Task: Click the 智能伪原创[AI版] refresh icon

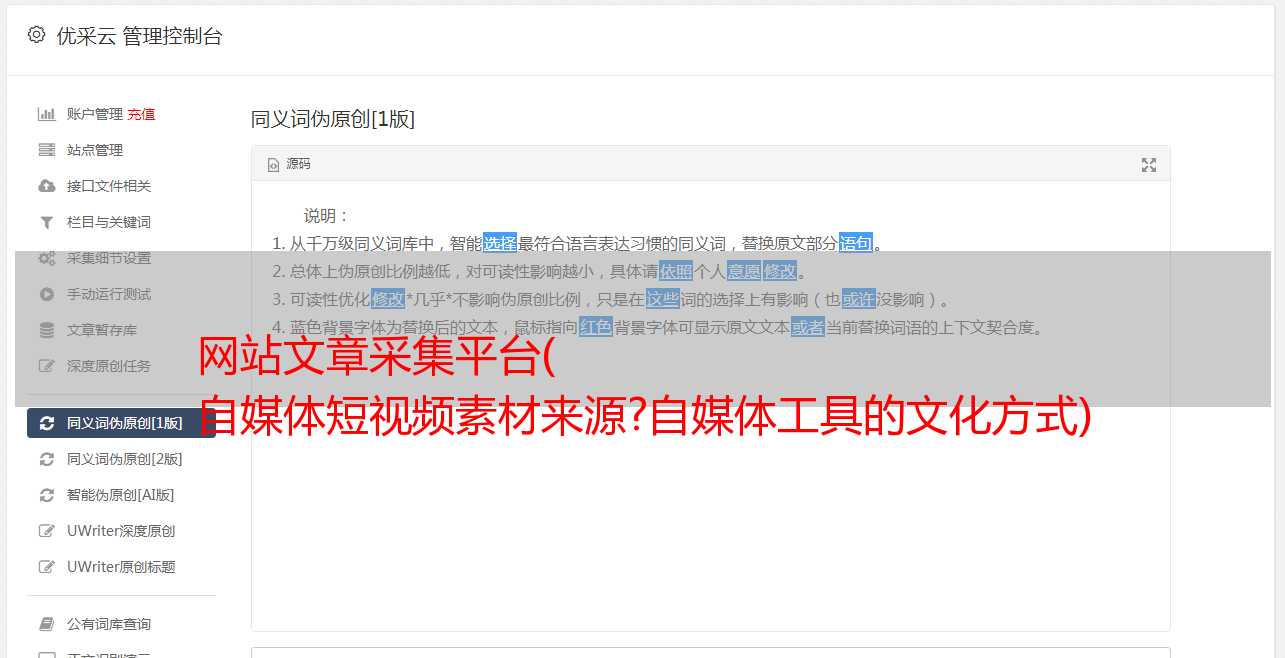Action: pyautogui.click(x=46, y=495)
